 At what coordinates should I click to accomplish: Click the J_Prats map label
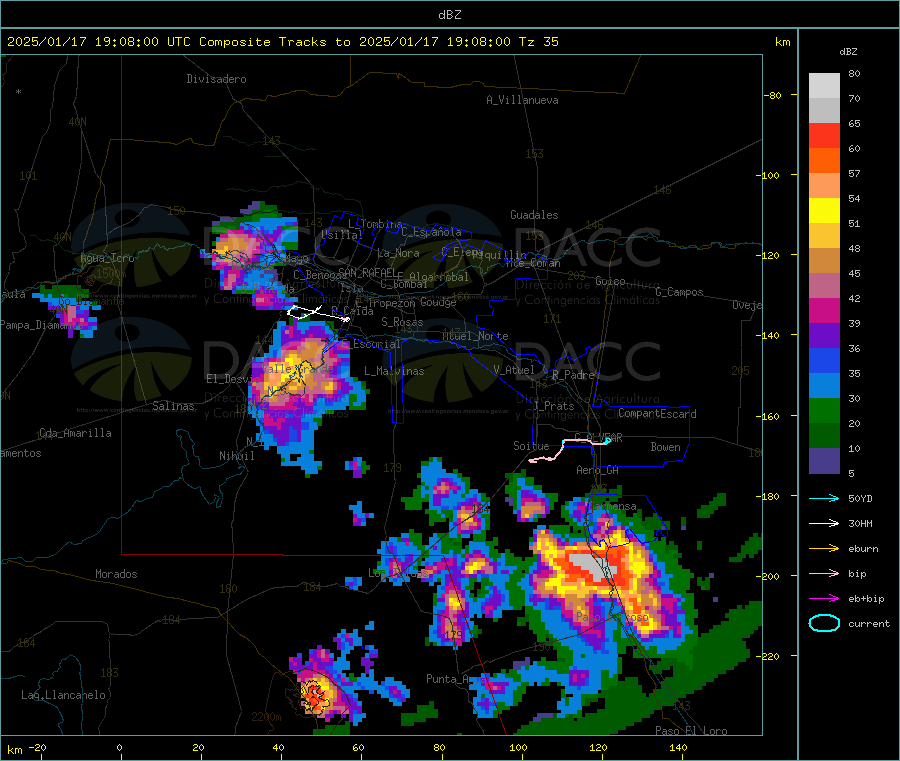553,406
